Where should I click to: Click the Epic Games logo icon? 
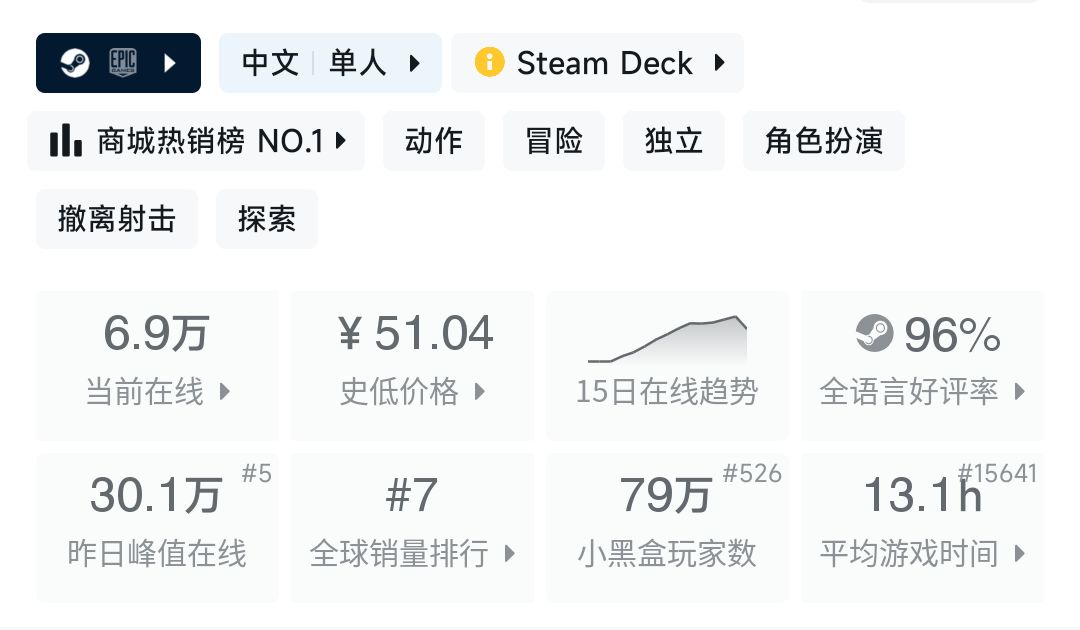click(x=122, y=63)
